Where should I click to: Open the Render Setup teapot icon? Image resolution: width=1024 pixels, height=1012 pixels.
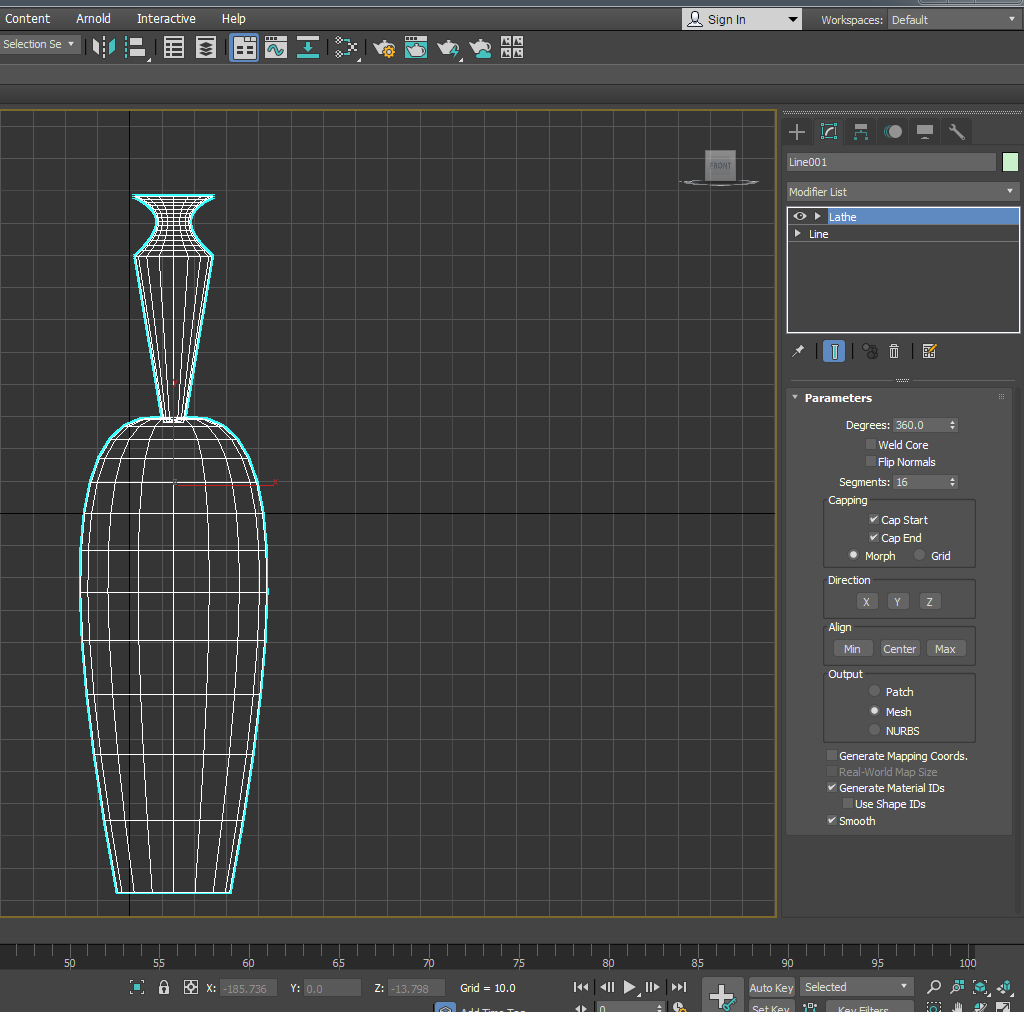(x=384, y=47)
